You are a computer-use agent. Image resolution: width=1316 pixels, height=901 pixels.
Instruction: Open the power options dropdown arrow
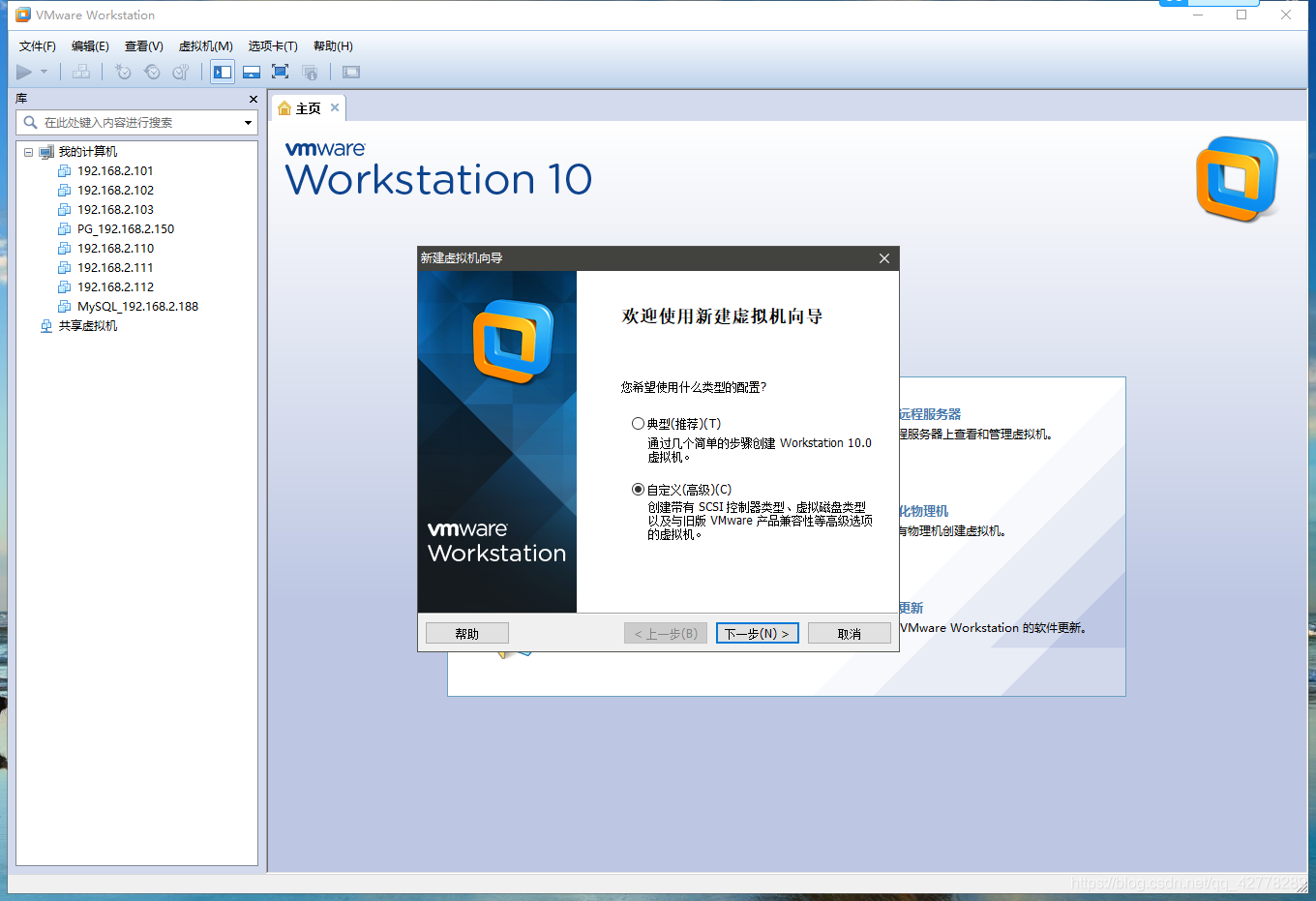point(44,72)
